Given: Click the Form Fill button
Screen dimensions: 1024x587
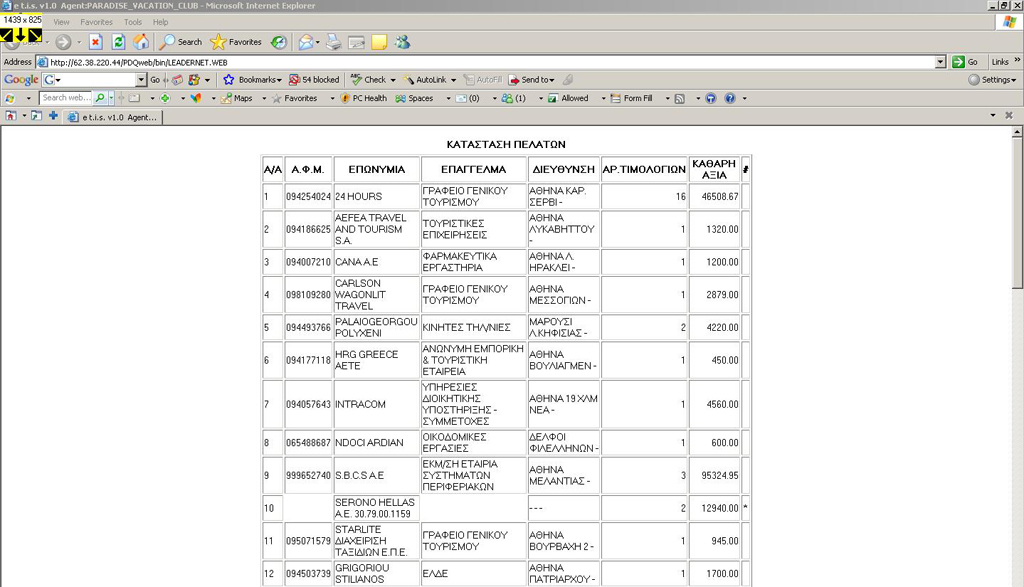Looking at the screenshot, I should [632, 99].
